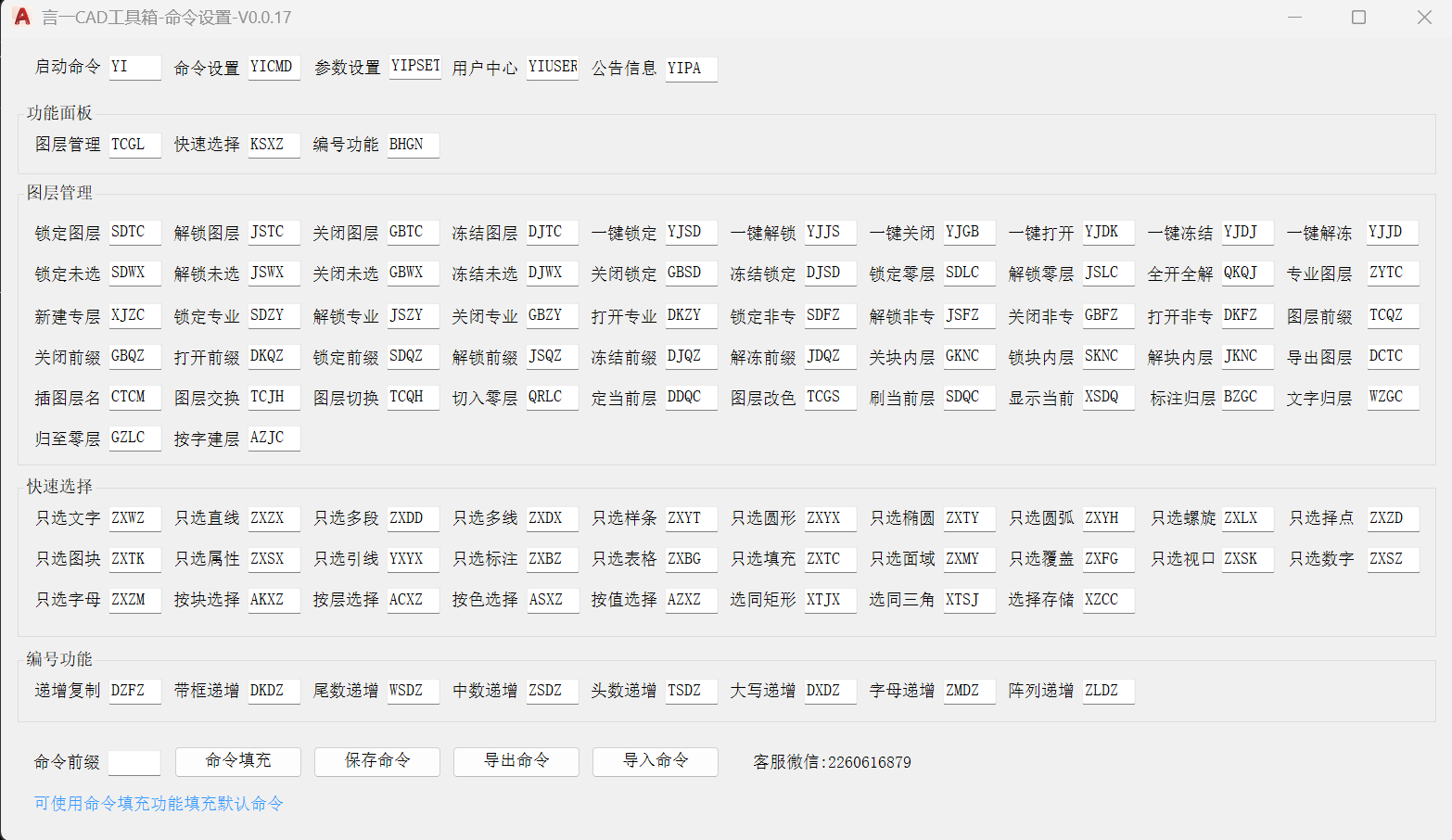Click the 按字建层 field with AZJC
This screenshot has height=840, width=1452.
click(274, 438)
